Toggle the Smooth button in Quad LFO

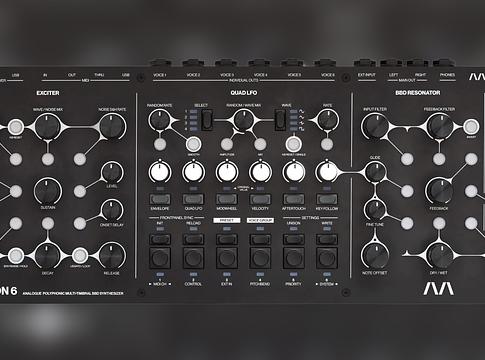[x=194, y=144]
